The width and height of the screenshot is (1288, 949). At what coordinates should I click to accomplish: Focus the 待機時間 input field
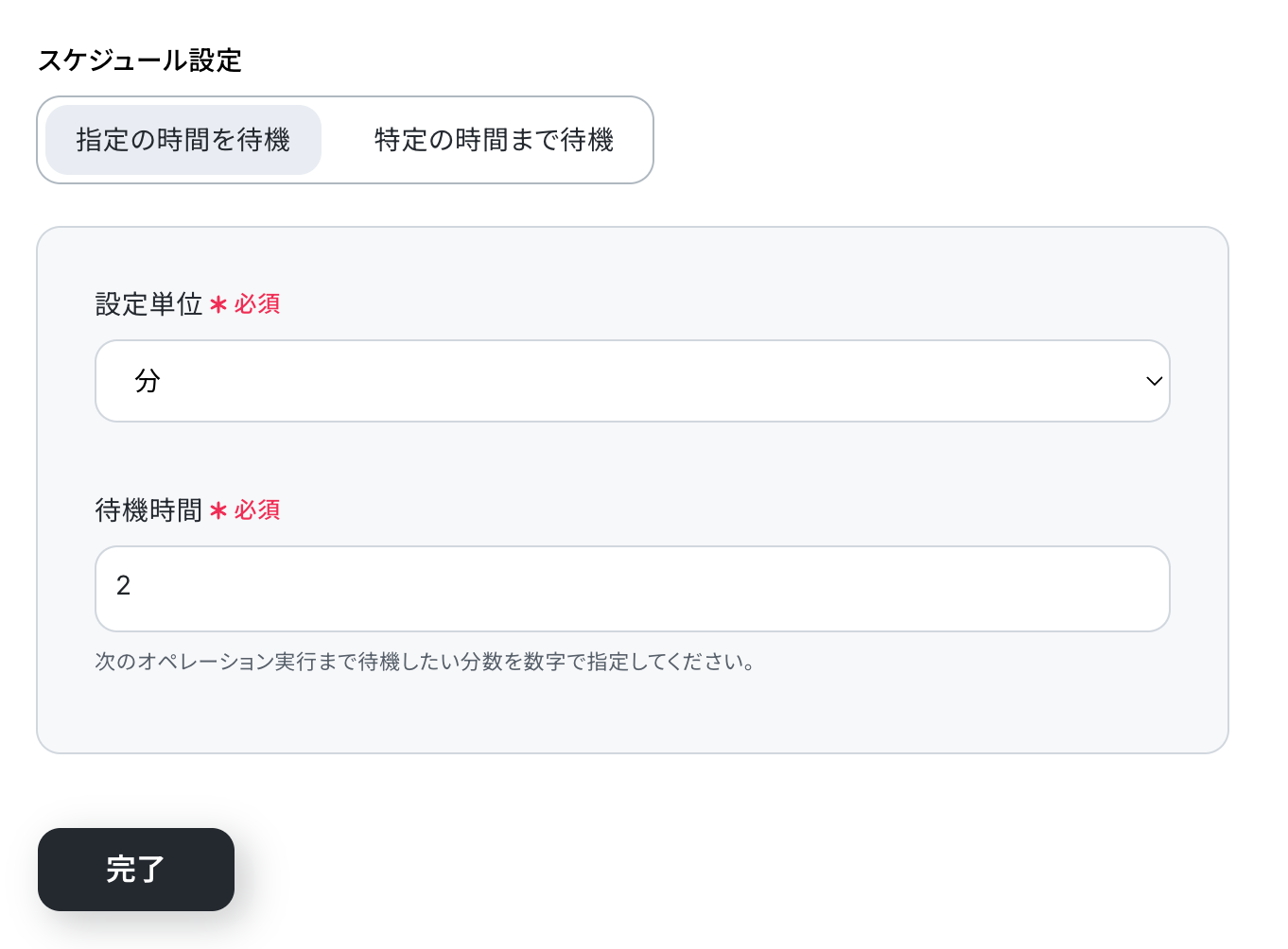(x=632, y=588)
